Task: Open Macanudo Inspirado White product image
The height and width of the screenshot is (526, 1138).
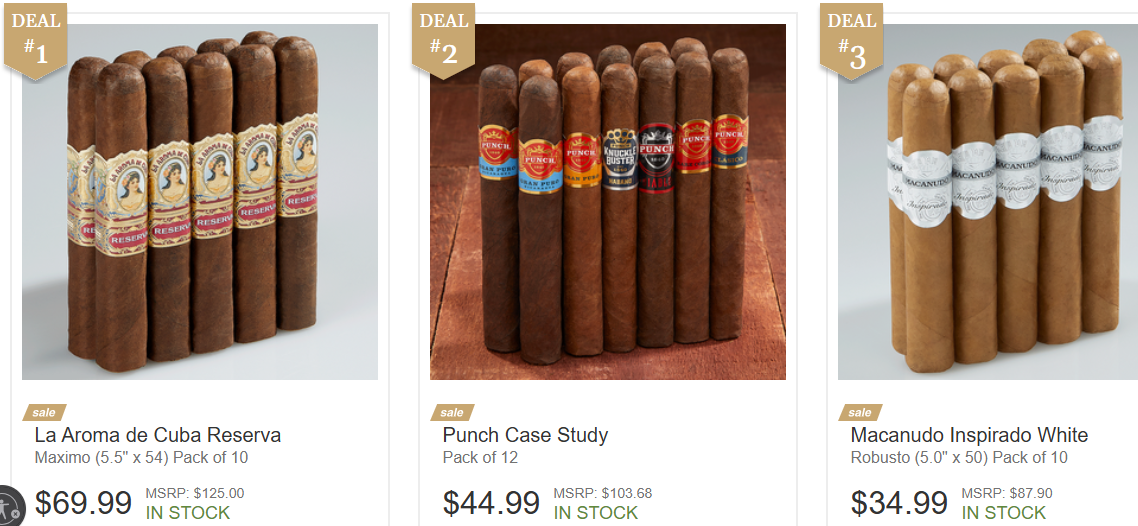Action: pyautogui.click(x=988, y=202)
